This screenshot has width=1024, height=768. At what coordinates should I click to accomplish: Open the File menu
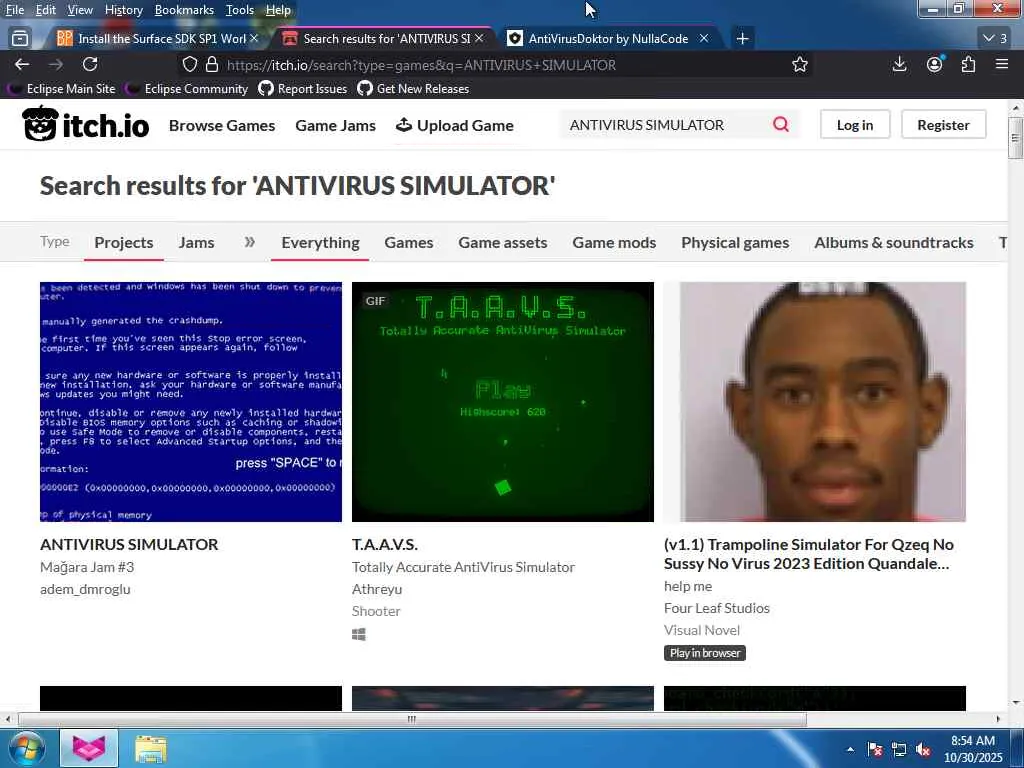click(14, 10)
